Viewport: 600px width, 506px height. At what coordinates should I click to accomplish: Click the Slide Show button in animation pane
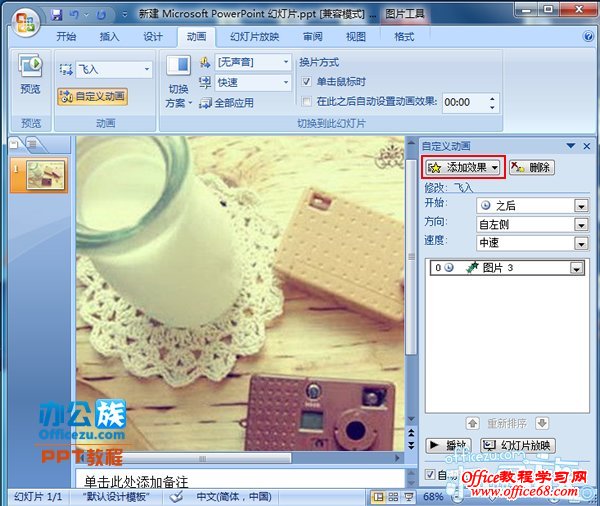[517, 446]
